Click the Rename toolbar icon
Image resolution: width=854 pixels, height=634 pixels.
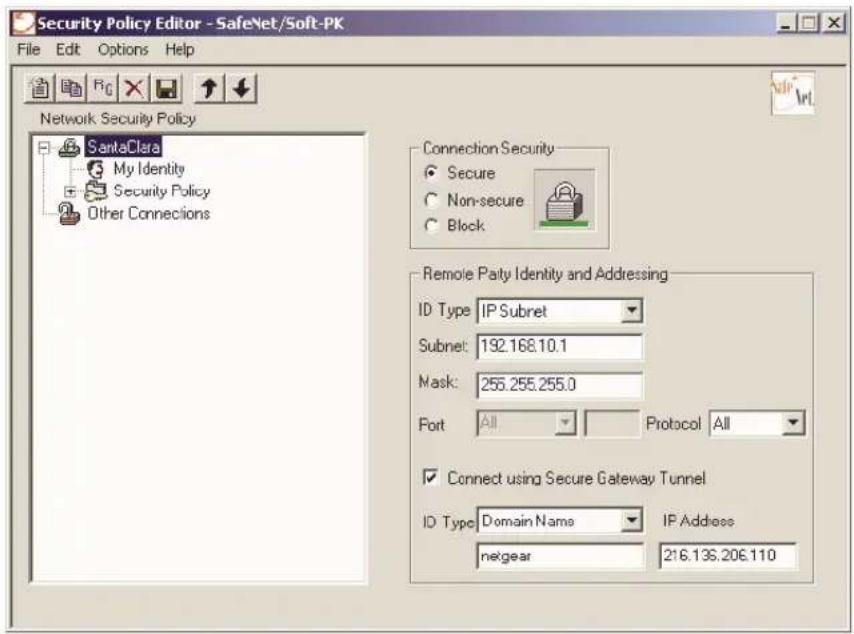pos(103,88)
